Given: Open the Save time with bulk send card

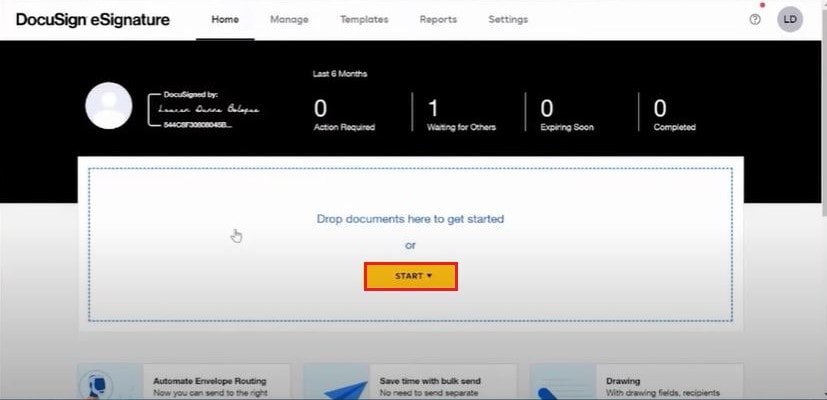Looking at the screenshot, I should (410, 382).
